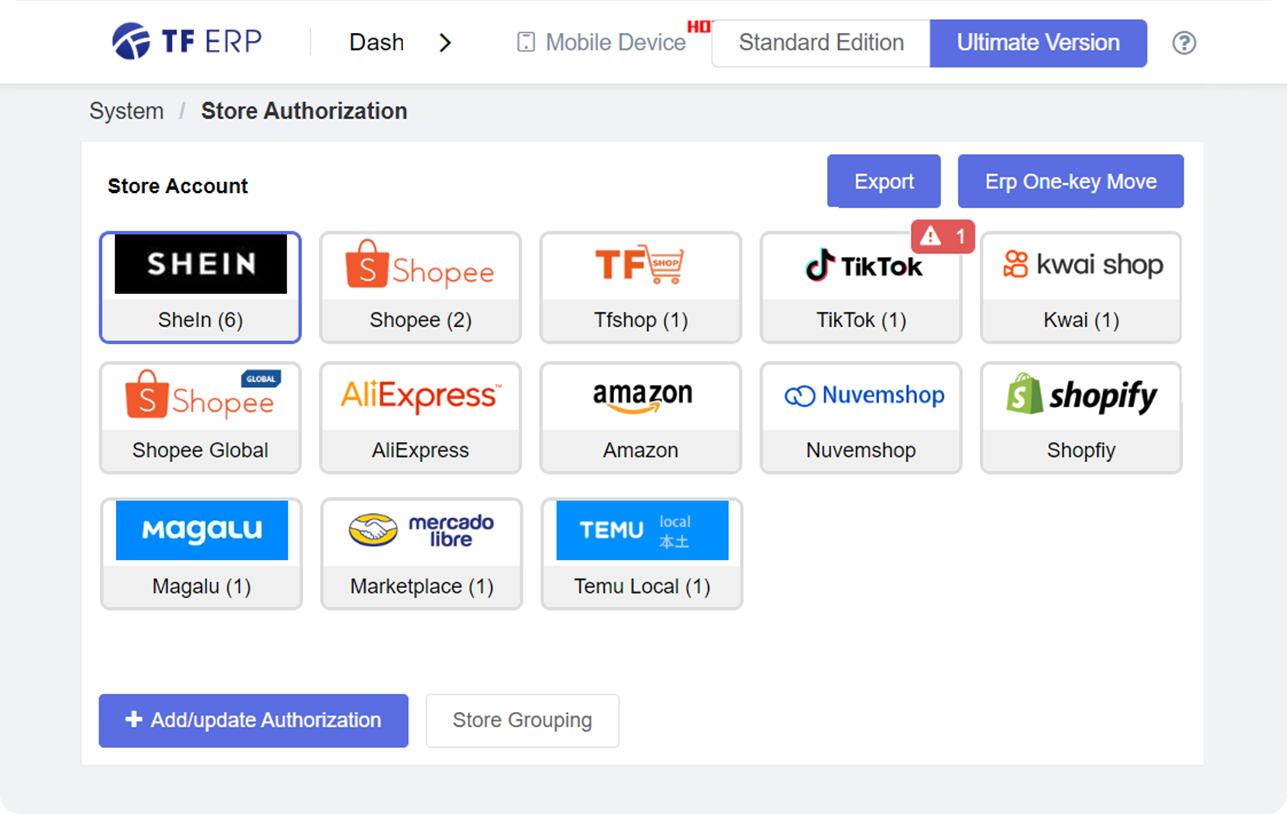1287x814 pixels.
Task: Click the Shopee (2) label
Action: point(420,320)
